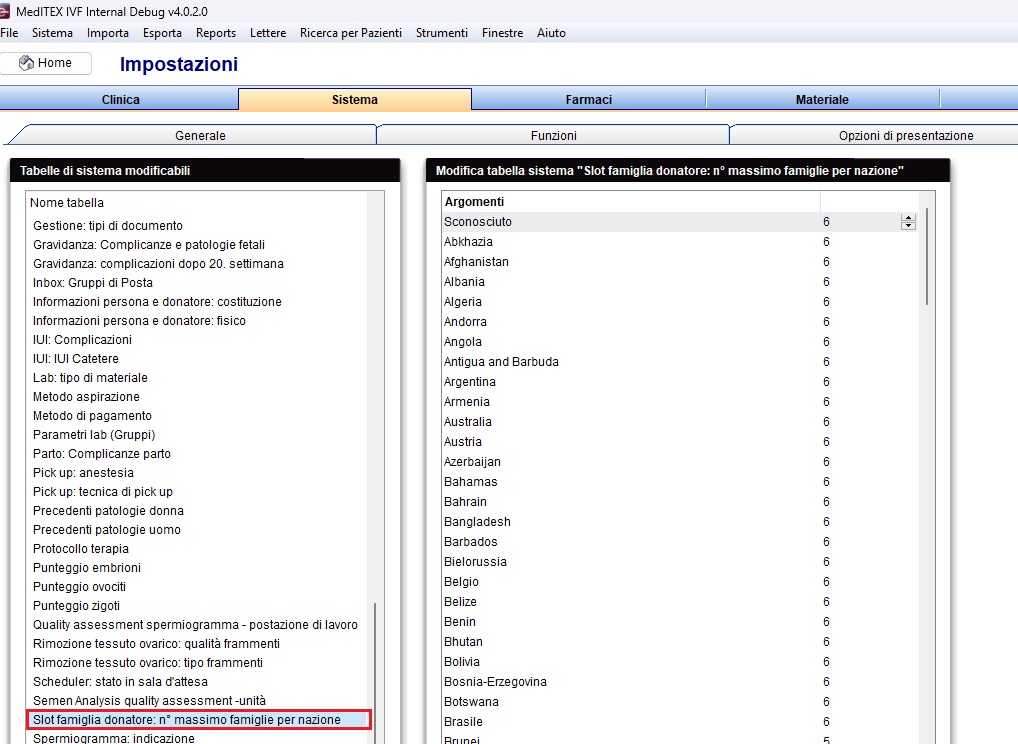Open the File menu
The width and height of the screenshot is (1018, 744).
[9, 32]
